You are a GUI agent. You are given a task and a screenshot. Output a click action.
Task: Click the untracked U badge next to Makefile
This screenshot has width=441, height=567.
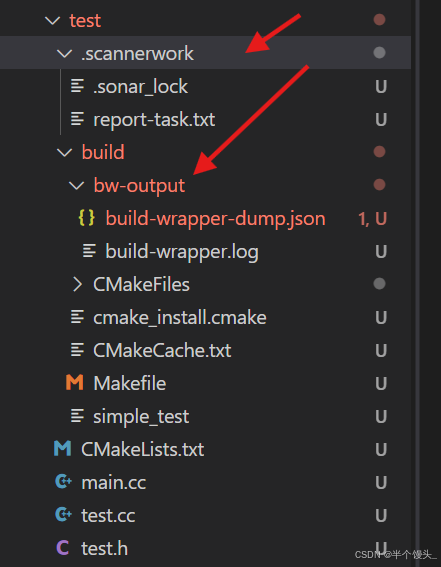tap(381, 383)
